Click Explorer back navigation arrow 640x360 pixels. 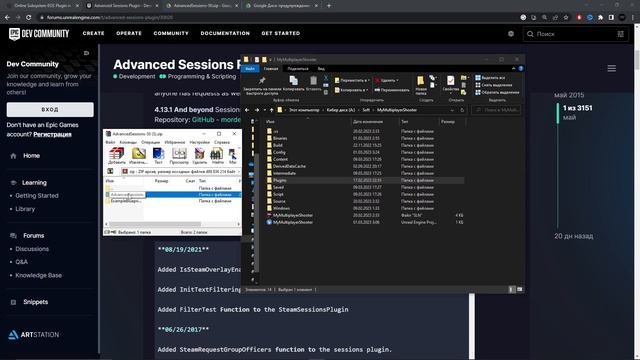(247, 110)
